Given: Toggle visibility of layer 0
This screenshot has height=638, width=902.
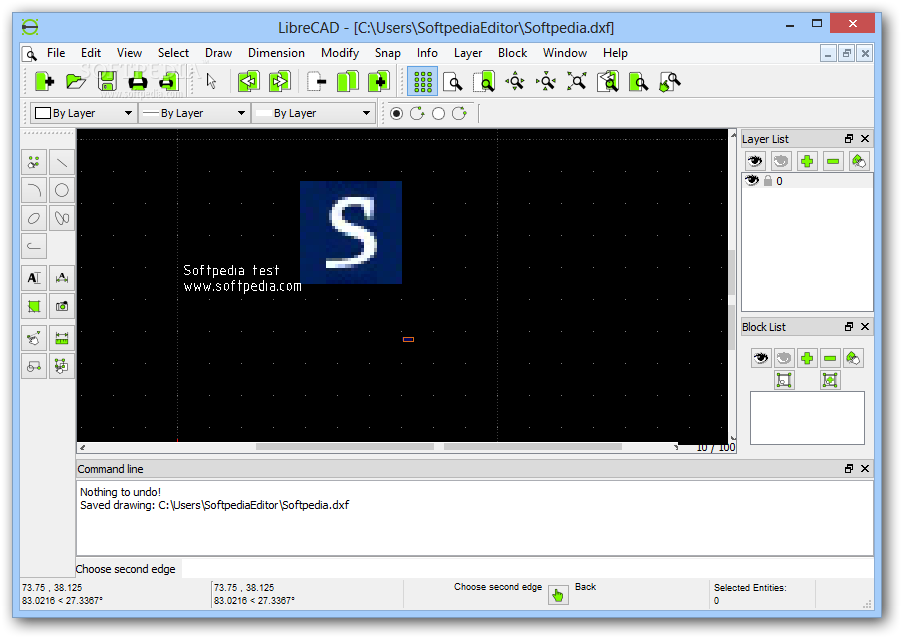Looking at the screenshot, I should pyautogui.click(x=752, y=181).
